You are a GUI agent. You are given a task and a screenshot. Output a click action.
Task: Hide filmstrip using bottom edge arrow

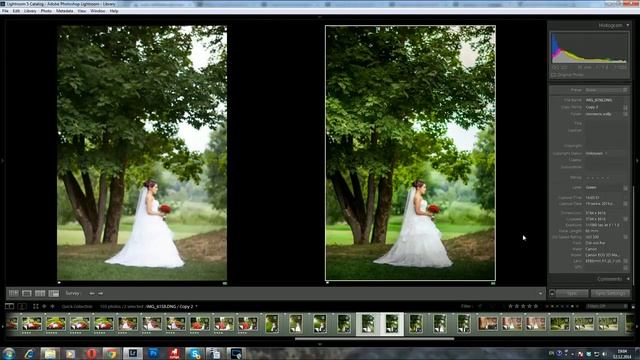tap(320, 344)
